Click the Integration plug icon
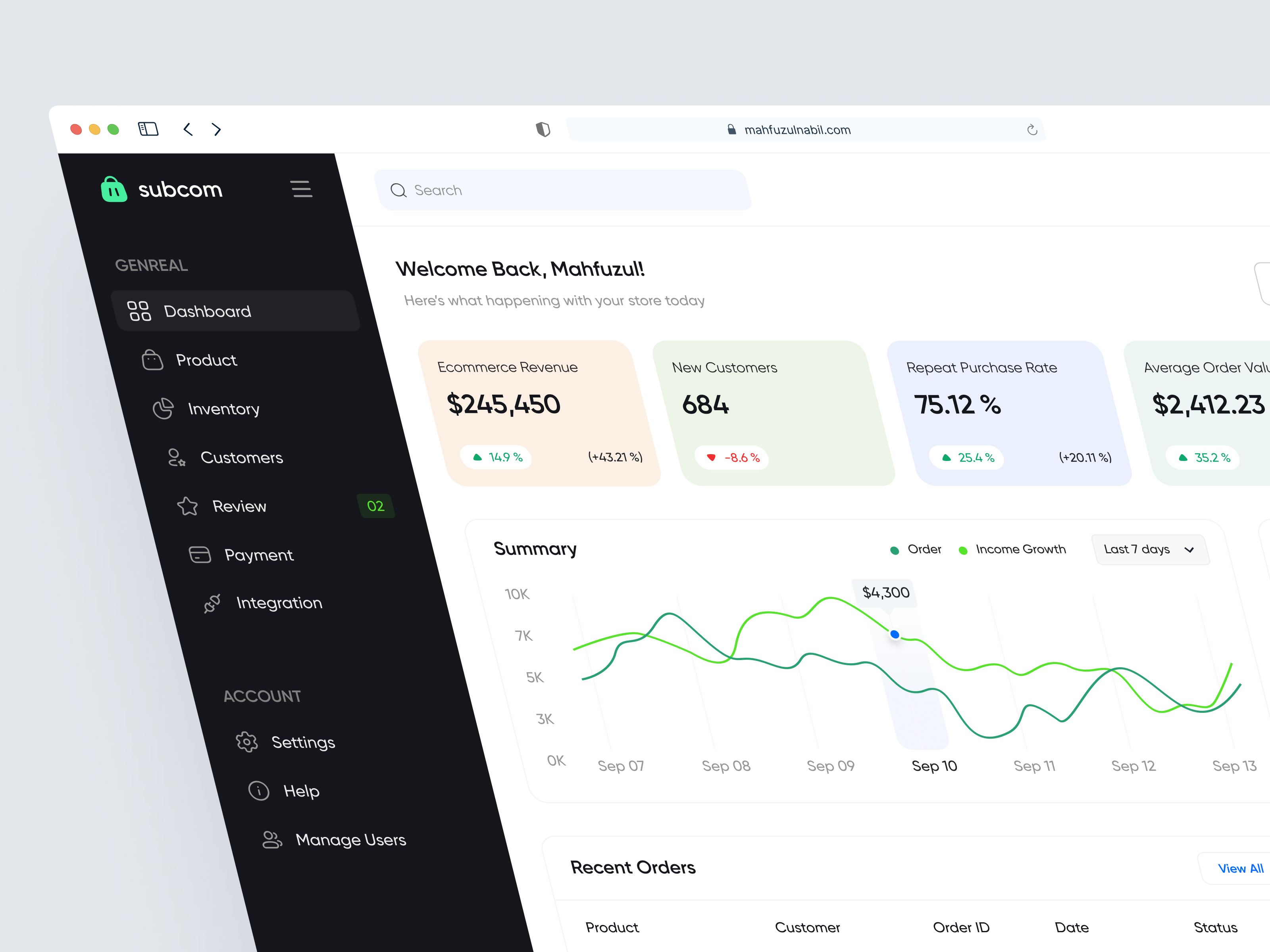 [212, 603]
